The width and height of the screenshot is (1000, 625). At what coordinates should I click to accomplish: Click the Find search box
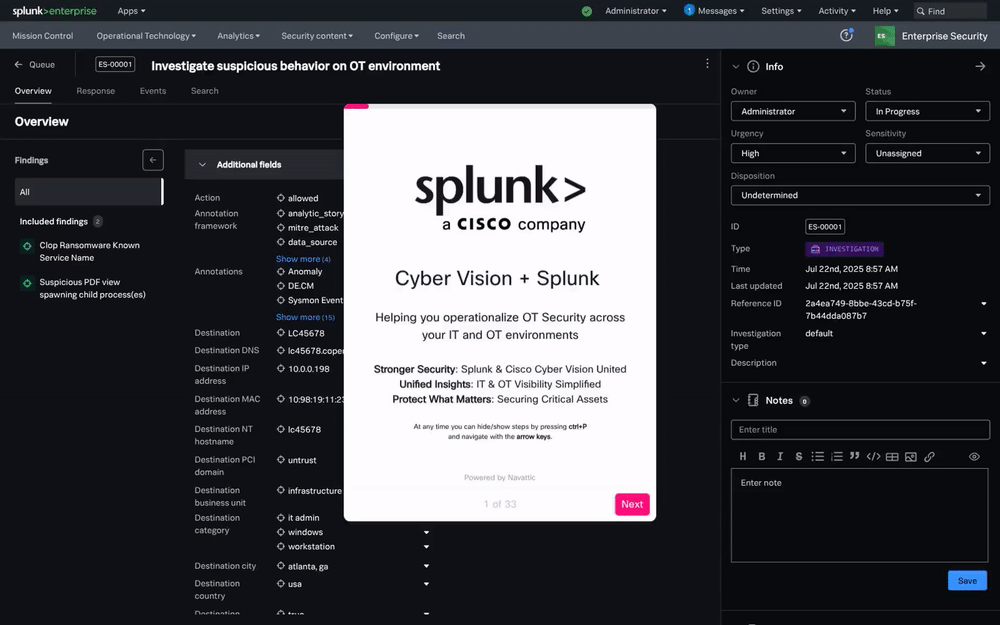[x=950, y=11]
